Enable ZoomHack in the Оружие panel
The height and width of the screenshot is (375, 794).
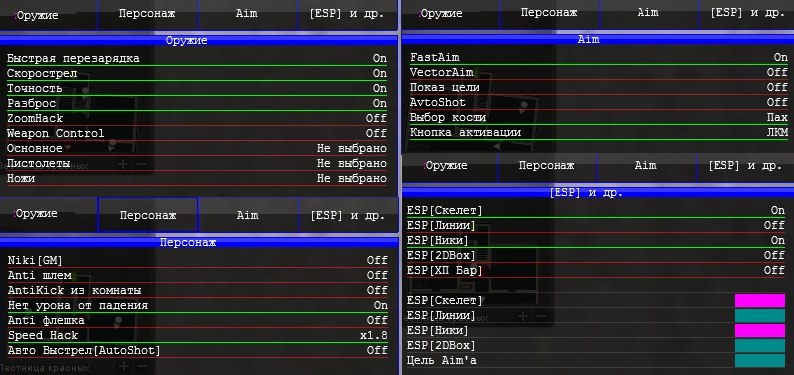tap(196, 118)
